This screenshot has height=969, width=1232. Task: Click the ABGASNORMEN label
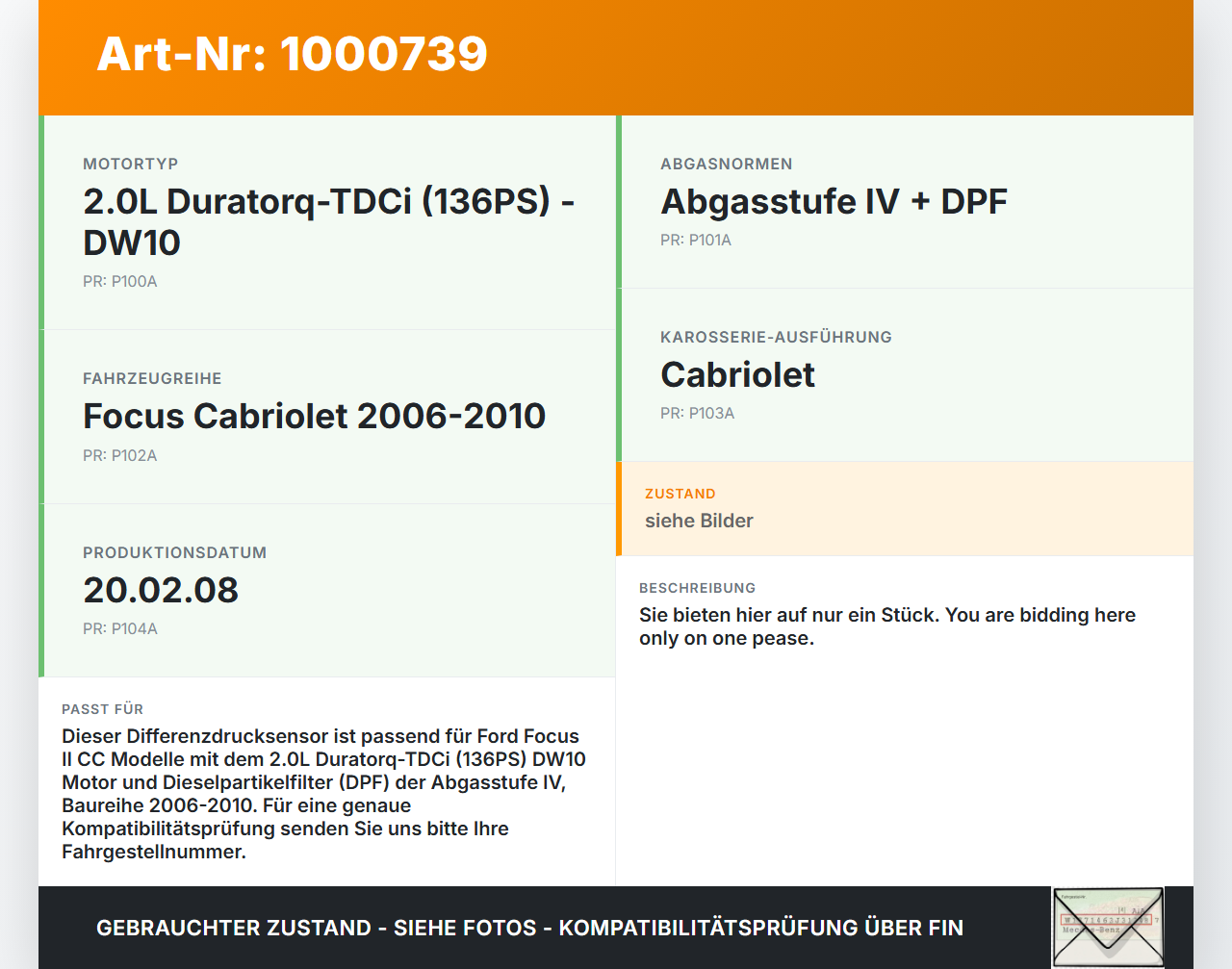(x=727, y=164)
